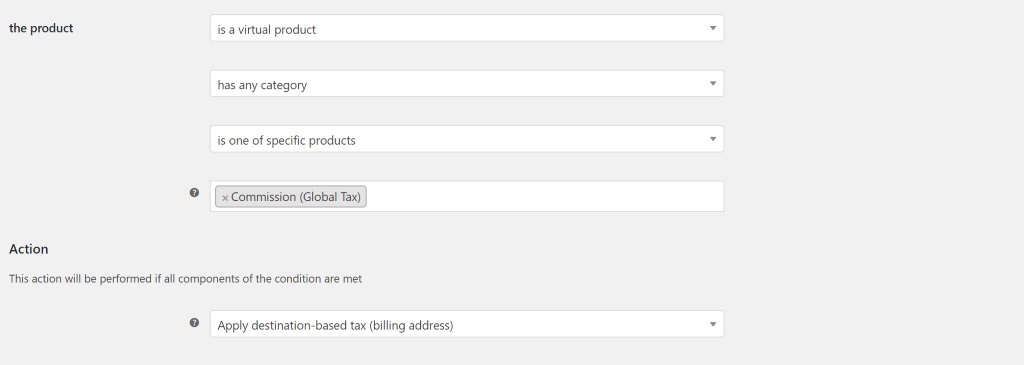Open the 'is a virtual product' dropdown

[467, 28]
